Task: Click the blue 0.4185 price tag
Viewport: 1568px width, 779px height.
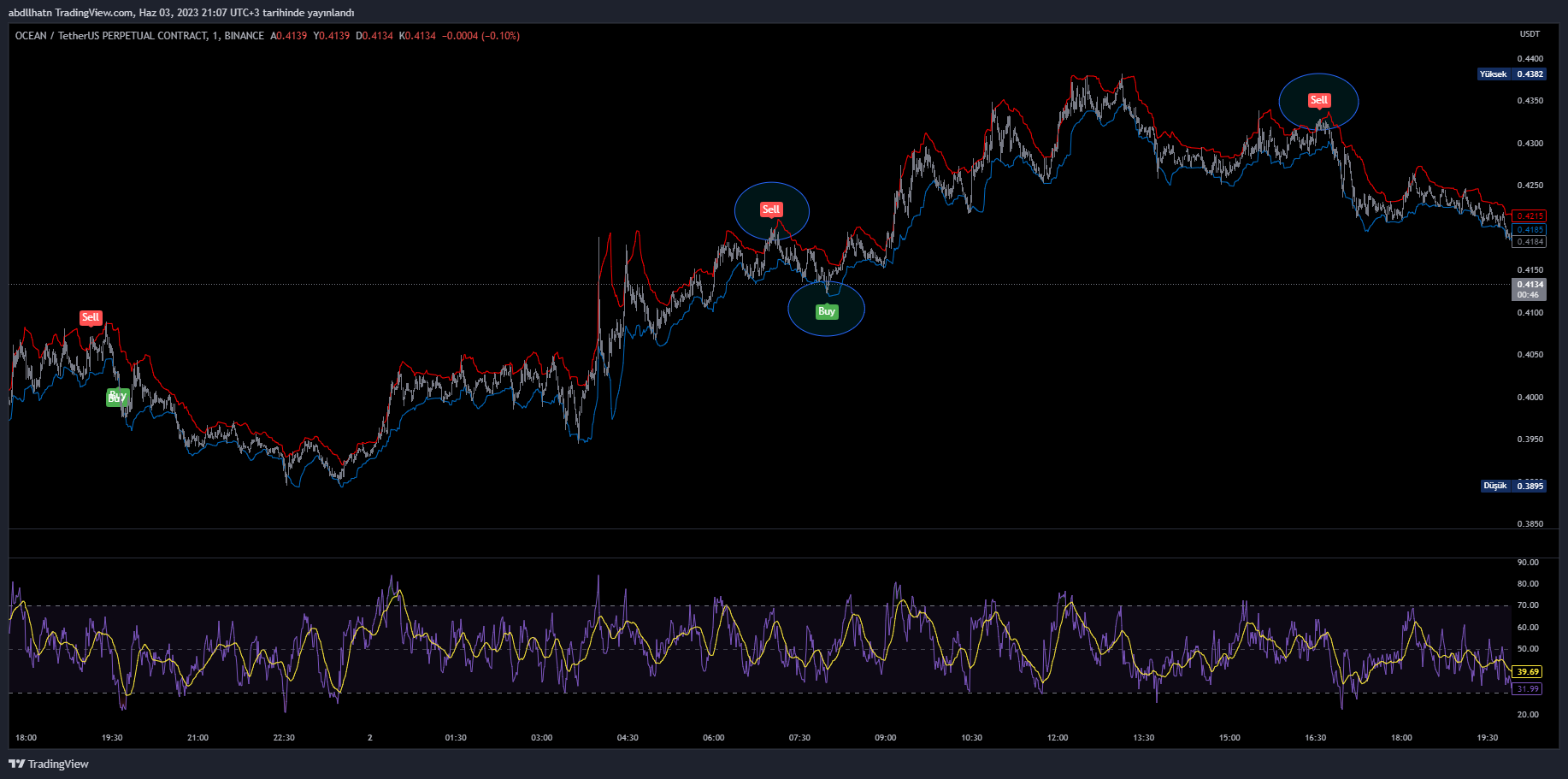Action: tap(1530, 229)
